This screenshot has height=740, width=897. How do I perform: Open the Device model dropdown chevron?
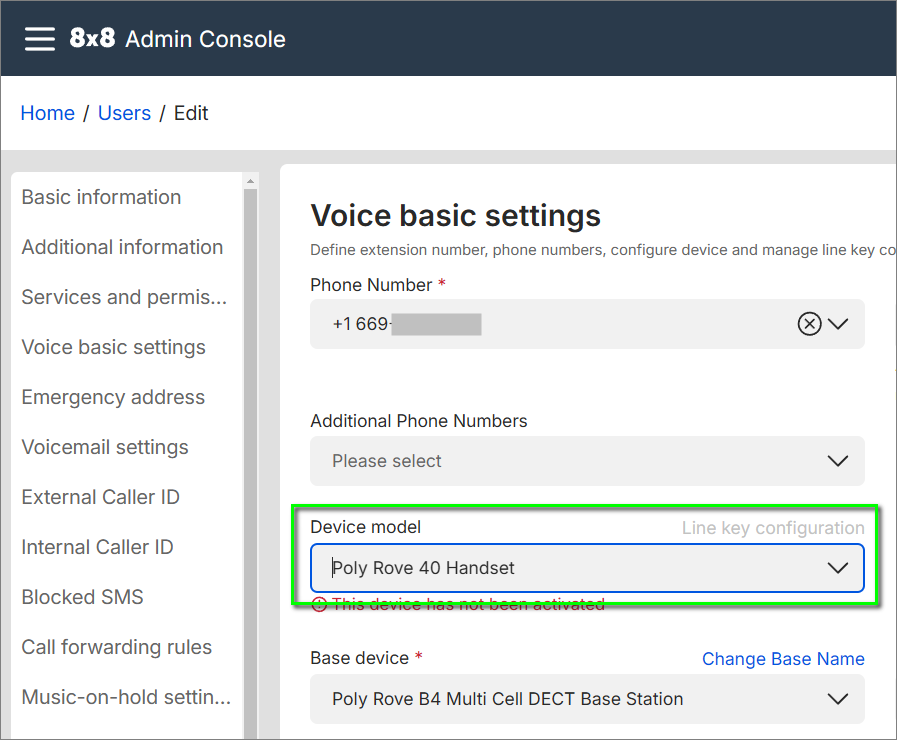[x=838, y=568]
